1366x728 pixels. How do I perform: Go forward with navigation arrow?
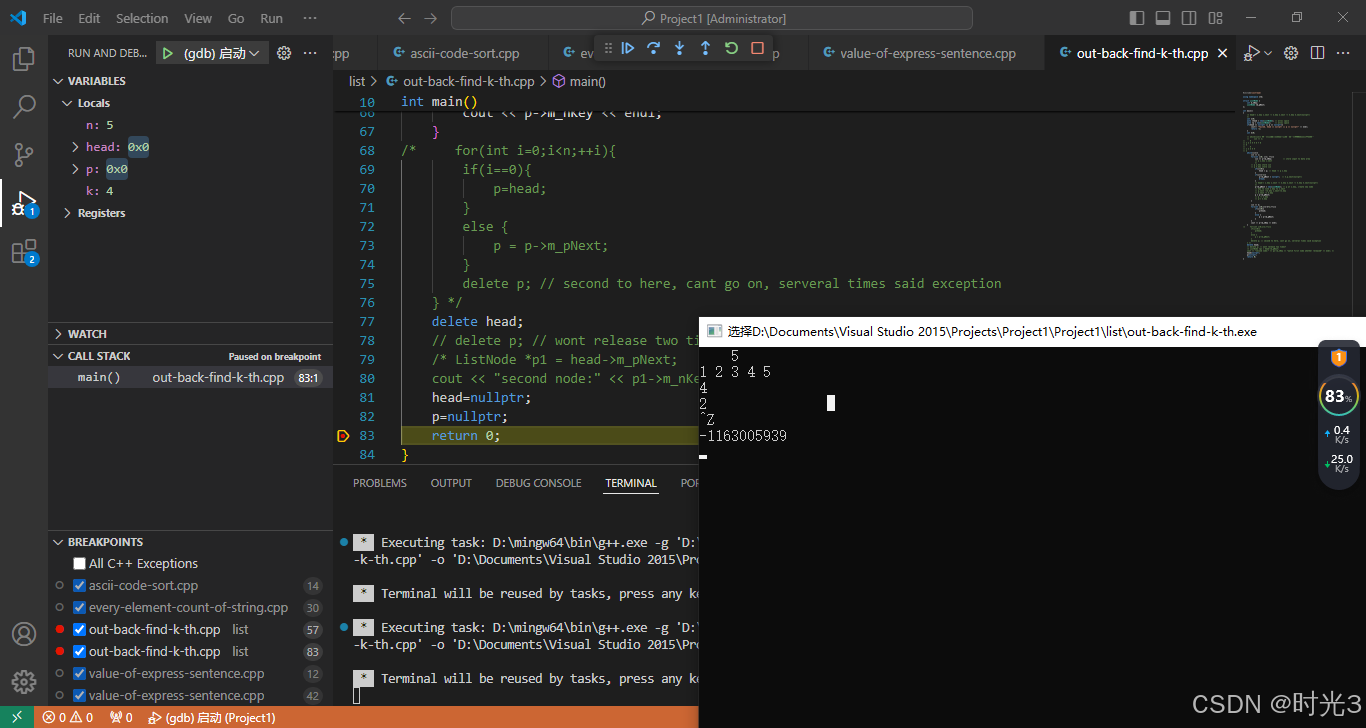click(430, 18)
